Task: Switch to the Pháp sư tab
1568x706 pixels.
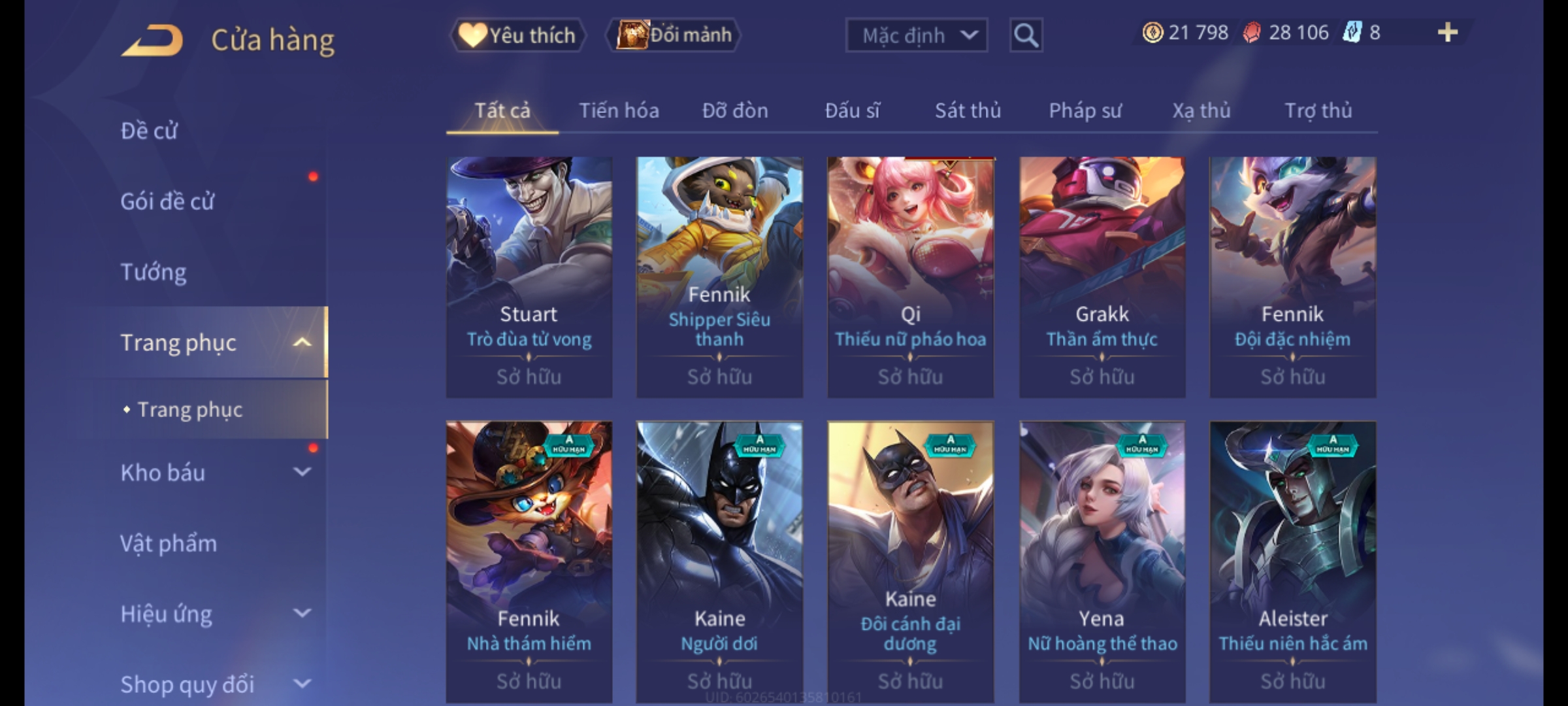Action: (x=1085, y=111)
